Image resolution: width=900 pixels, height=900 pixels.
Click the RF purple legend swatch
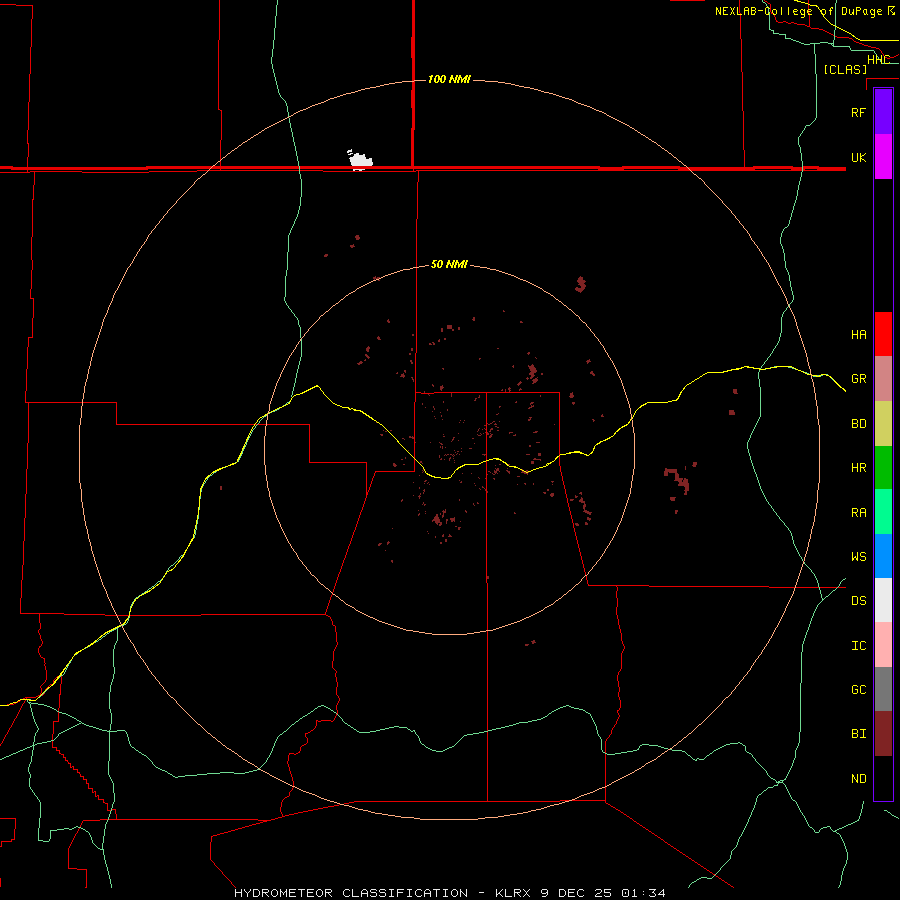point(883,112)
